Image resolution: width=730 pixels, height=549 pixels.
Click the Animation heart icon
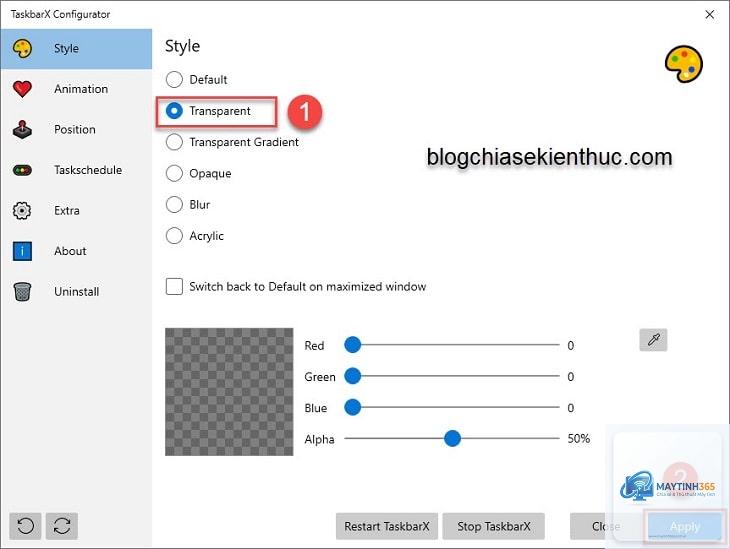(22, 89)
